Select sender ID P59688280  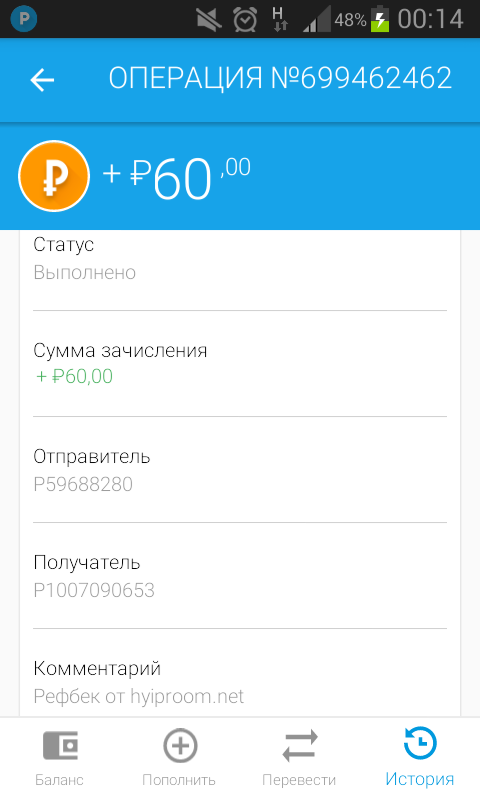pos(83,484)
